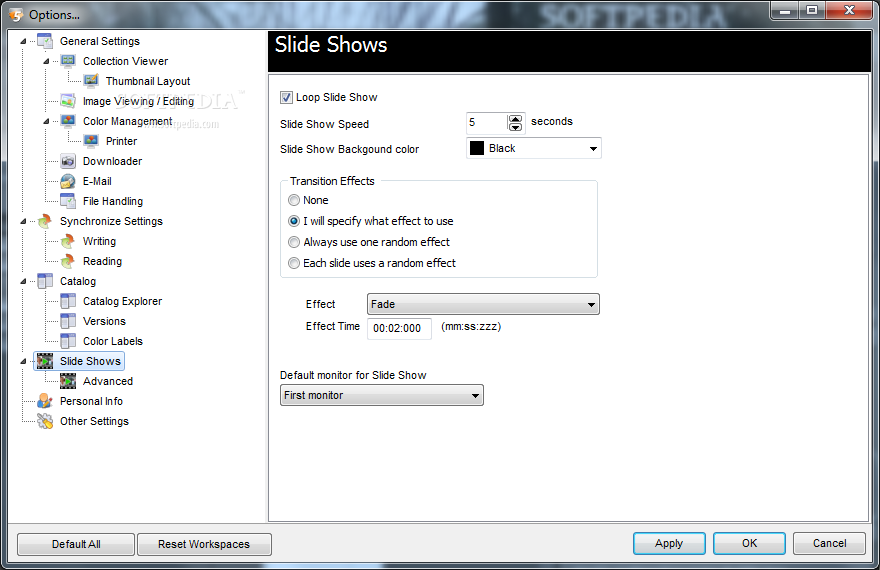Open Other Settings page
This screenshot has width=880, height=570.
[x=94, y=421]
